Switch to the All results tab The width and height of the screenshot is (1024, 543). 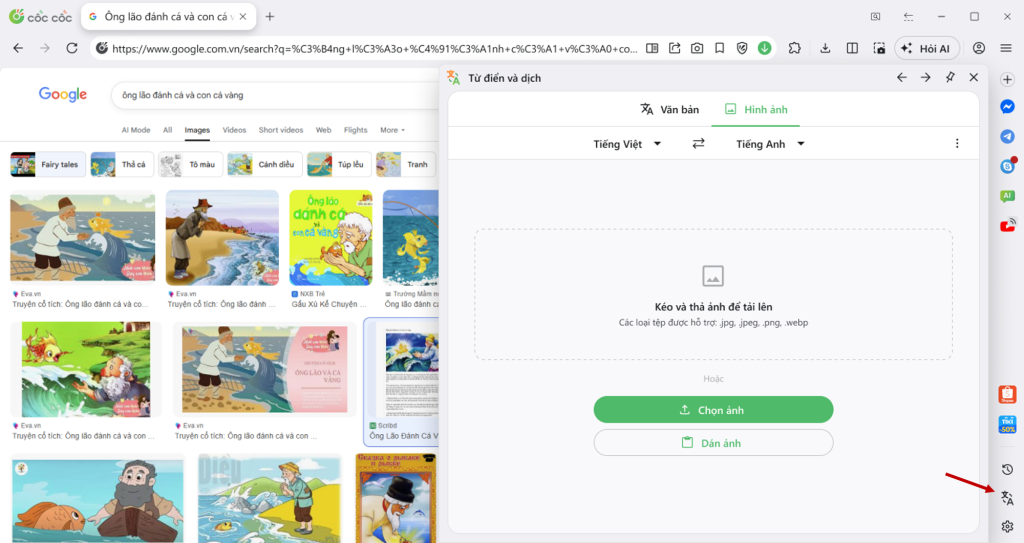pyautogui.click(x=168, y=130)
